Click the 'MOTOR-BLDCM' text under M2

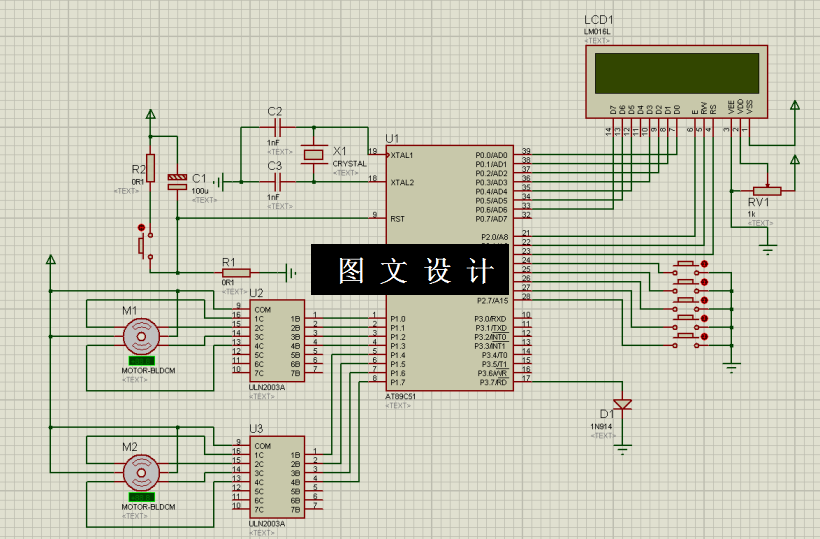(149, 507)
